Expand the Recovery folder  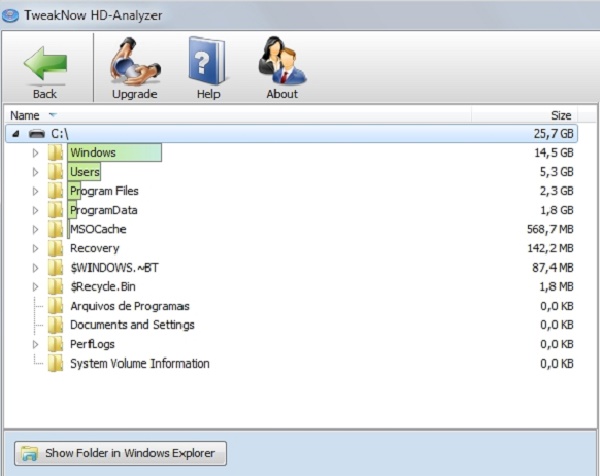coord(36,249)
